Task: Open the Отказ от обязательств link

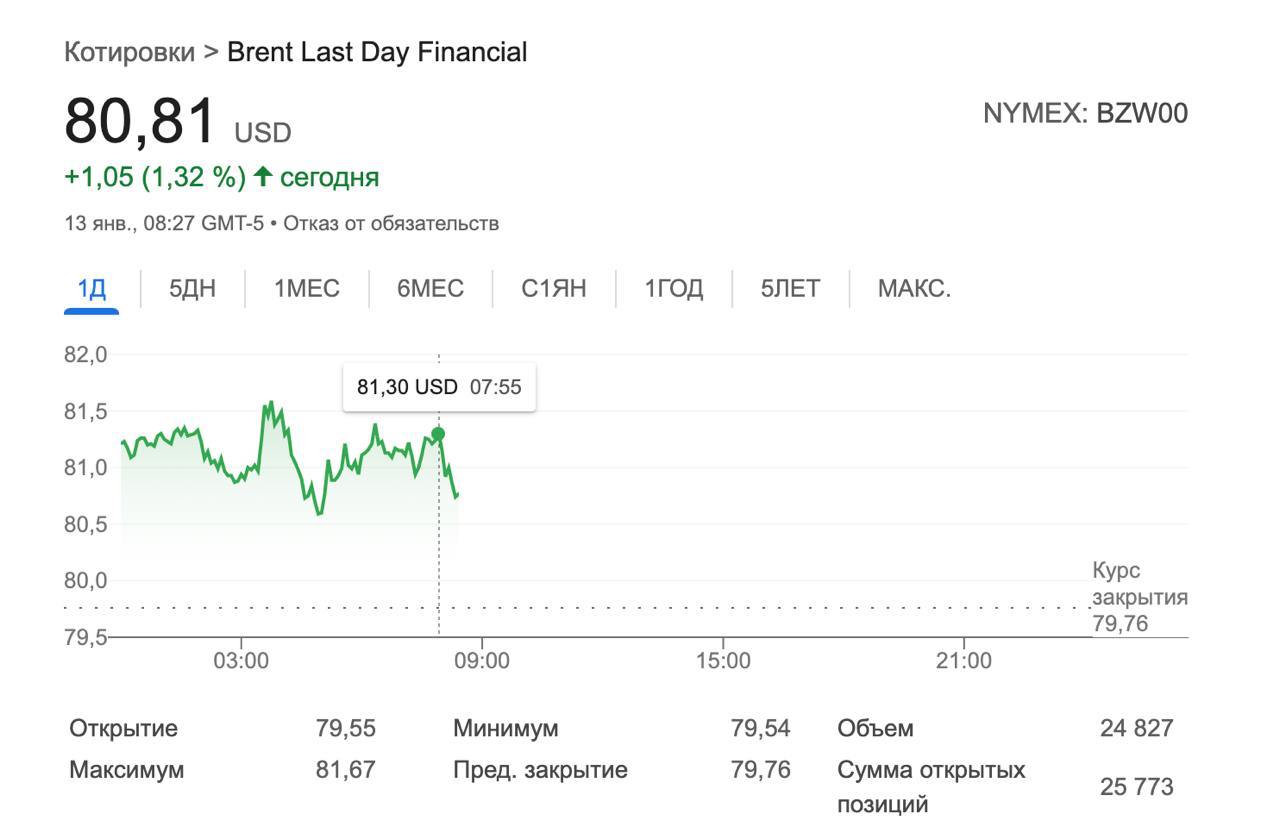Action: 391,223
